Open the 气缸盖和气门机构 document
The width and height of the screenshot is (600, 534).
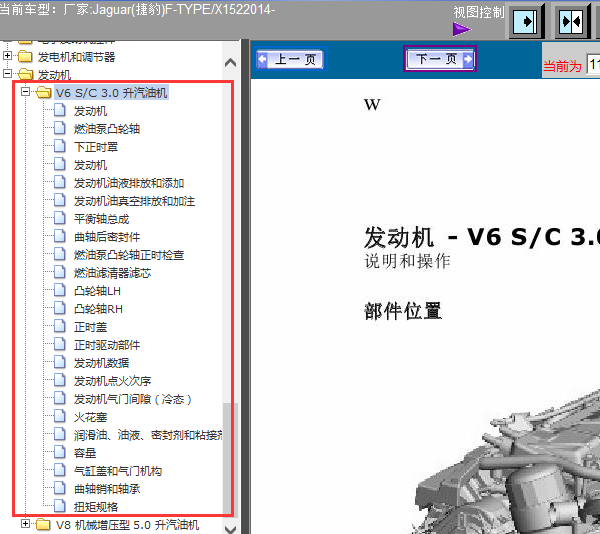pyautogui.click(x=118, y=471)
